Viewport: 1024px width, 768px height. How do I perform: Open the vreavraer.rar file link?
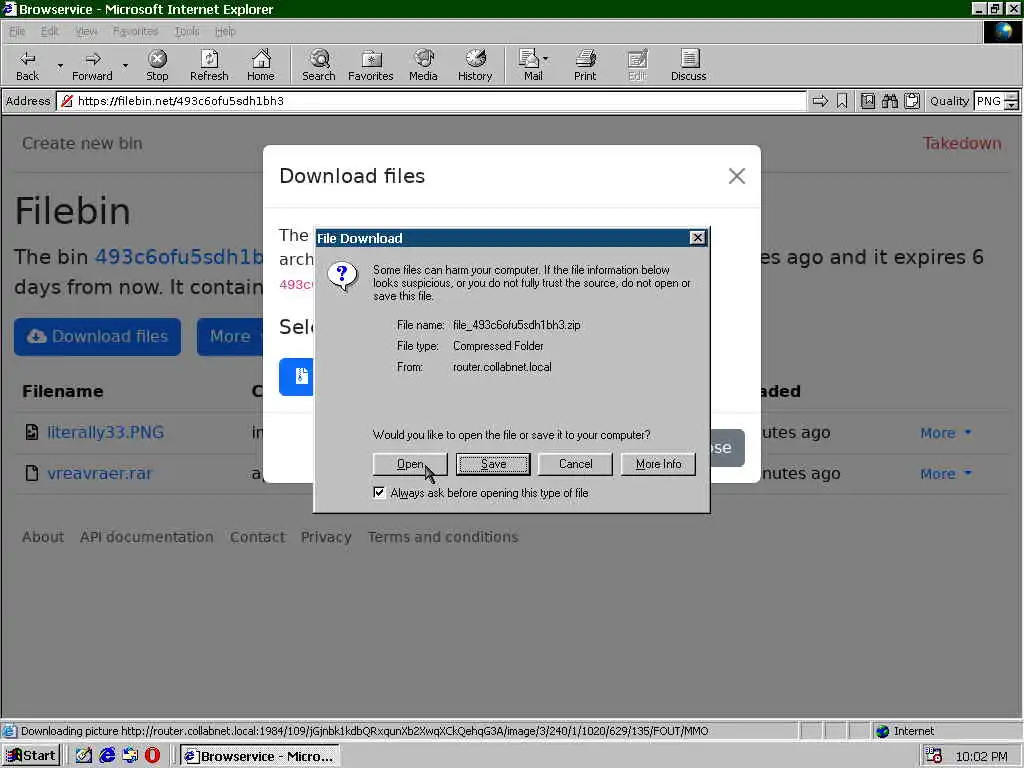100,473
